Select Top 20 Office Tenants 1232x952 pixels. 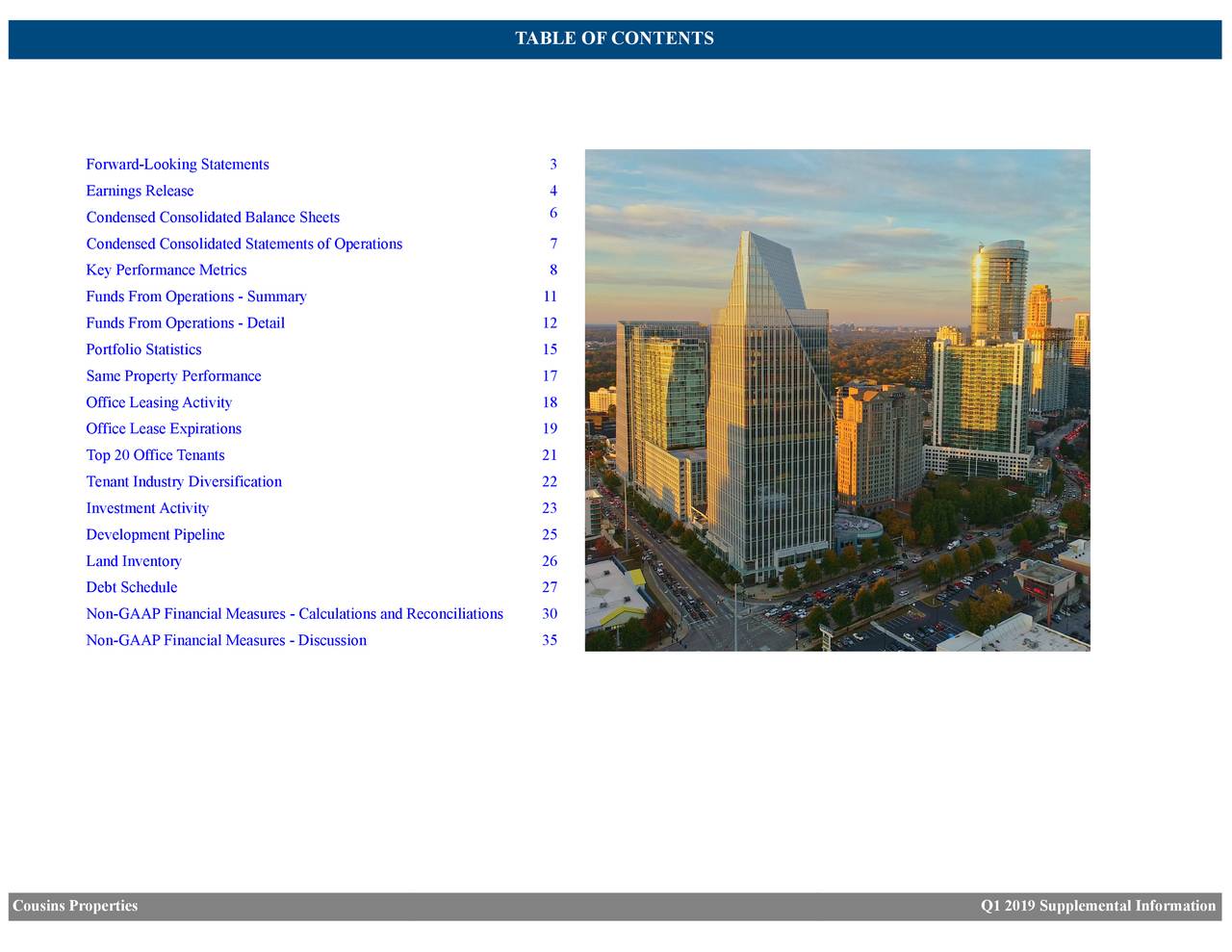tap(154, 454)
